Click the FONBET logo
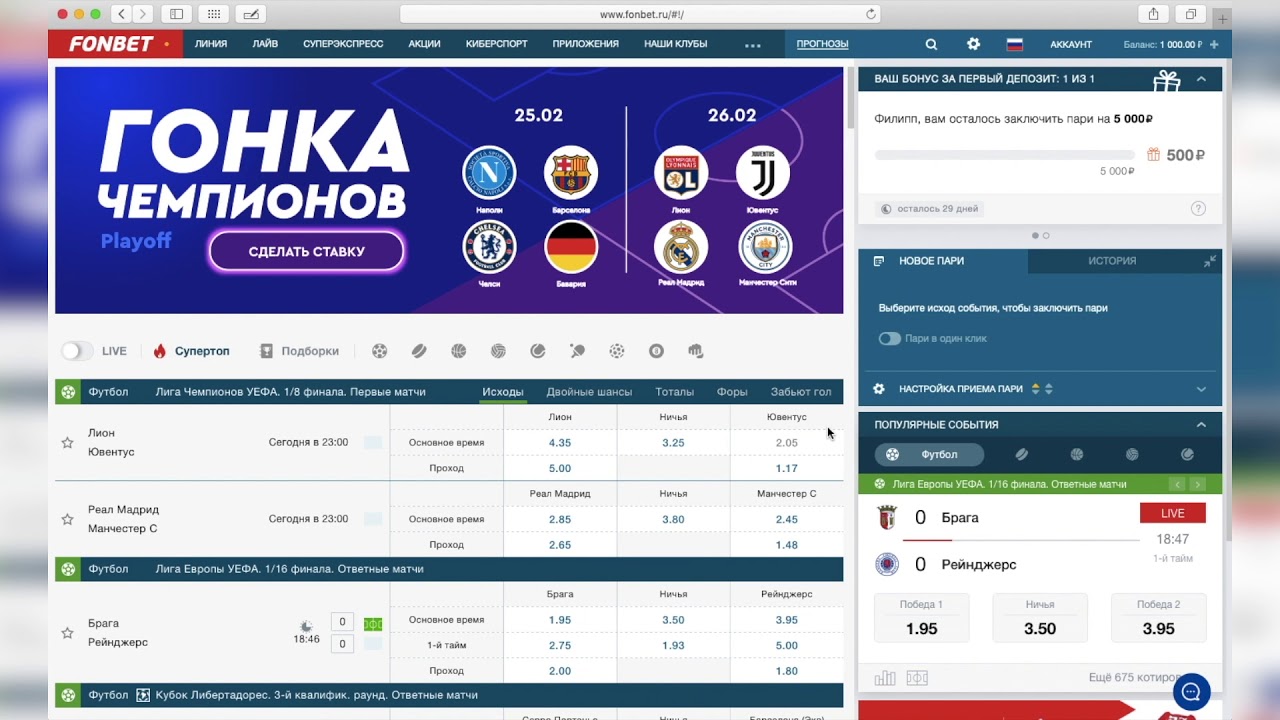The width and height of the screenshot is (1280, 720). pos(111,44)
